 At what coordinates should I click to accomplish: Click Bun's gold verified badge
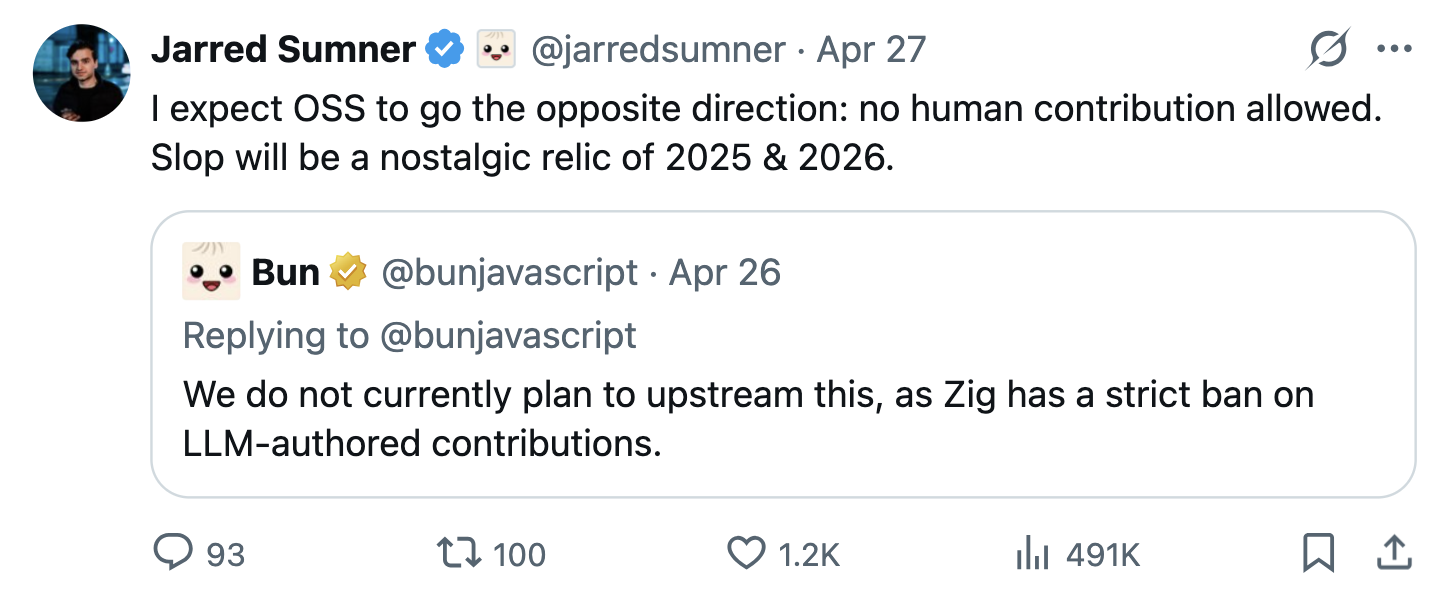[x=349, y=272]
